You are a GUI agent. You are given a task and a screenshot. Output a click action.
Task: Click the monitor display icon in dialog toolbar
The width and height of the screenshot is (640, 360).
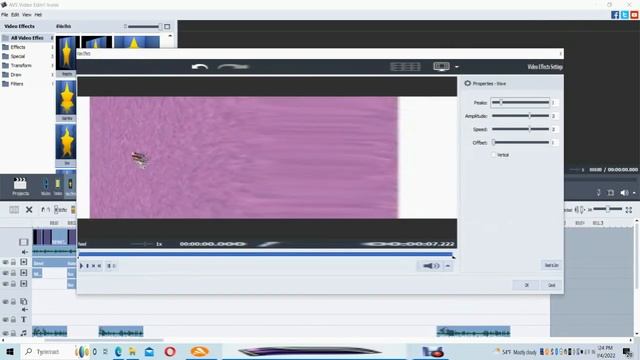tap(441, 67)
